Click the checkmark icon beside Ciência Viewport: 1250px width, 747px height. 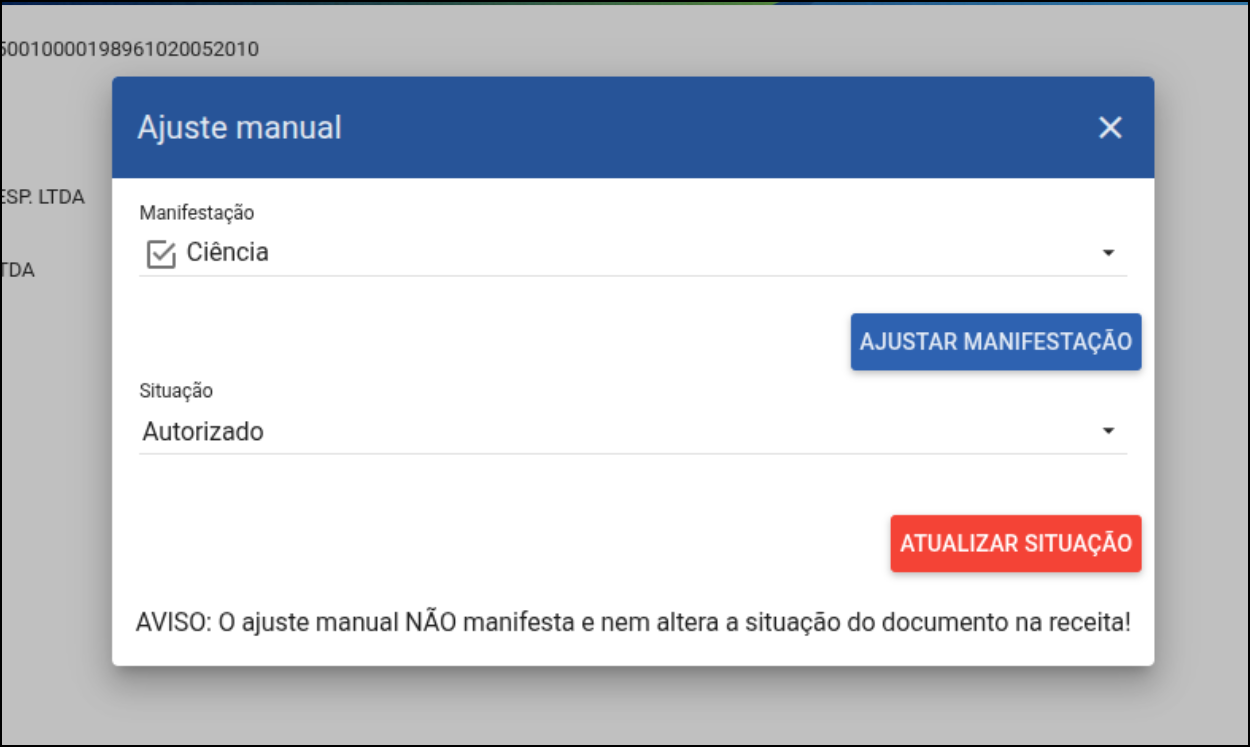click(161, 255)
